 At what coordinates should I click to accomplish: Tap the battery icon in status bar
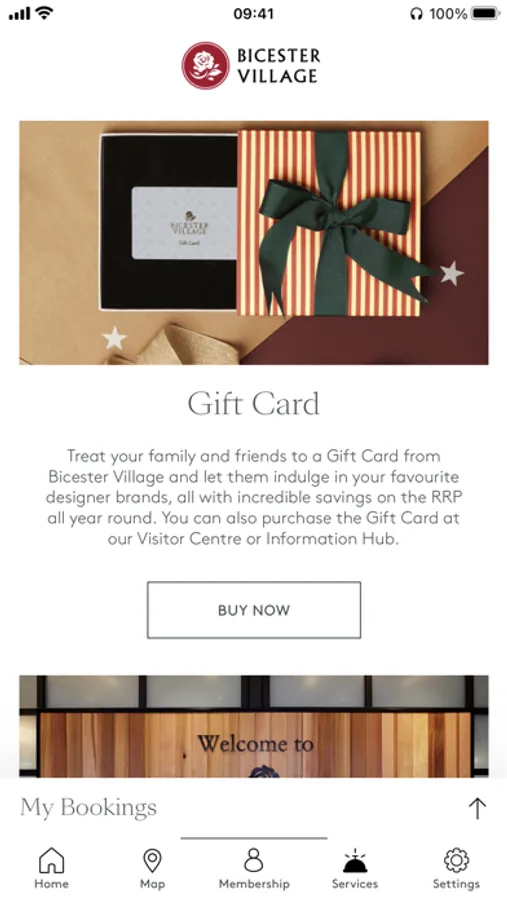(485, 14)
